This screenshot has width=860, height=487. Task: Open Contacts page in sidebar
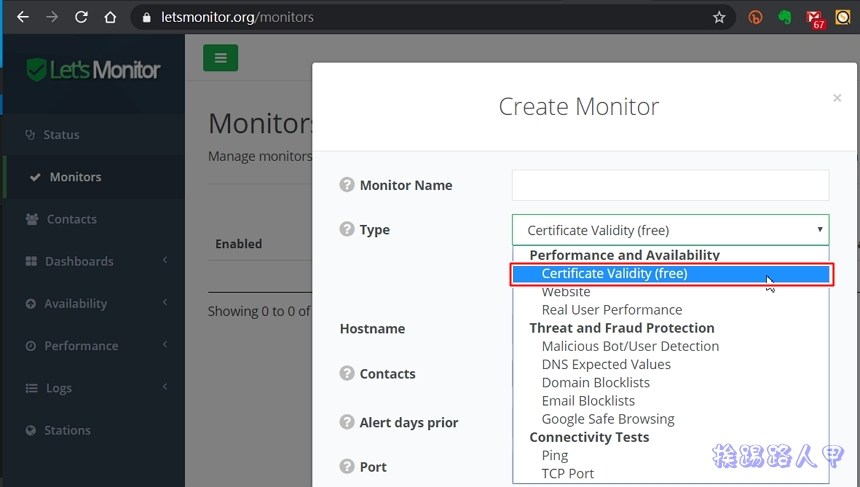click(x=71, y=219)
